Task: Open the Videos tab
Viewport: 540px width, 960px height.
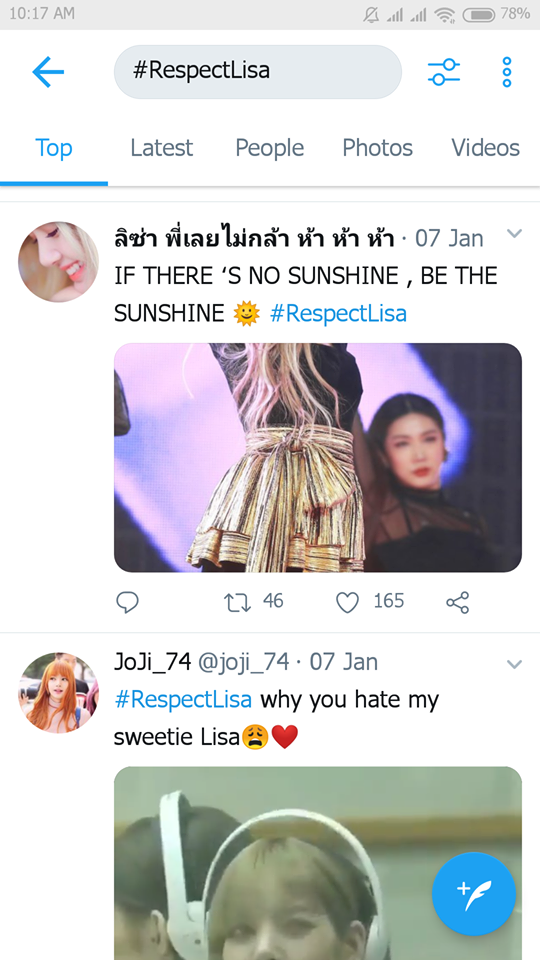Action: 486,148
